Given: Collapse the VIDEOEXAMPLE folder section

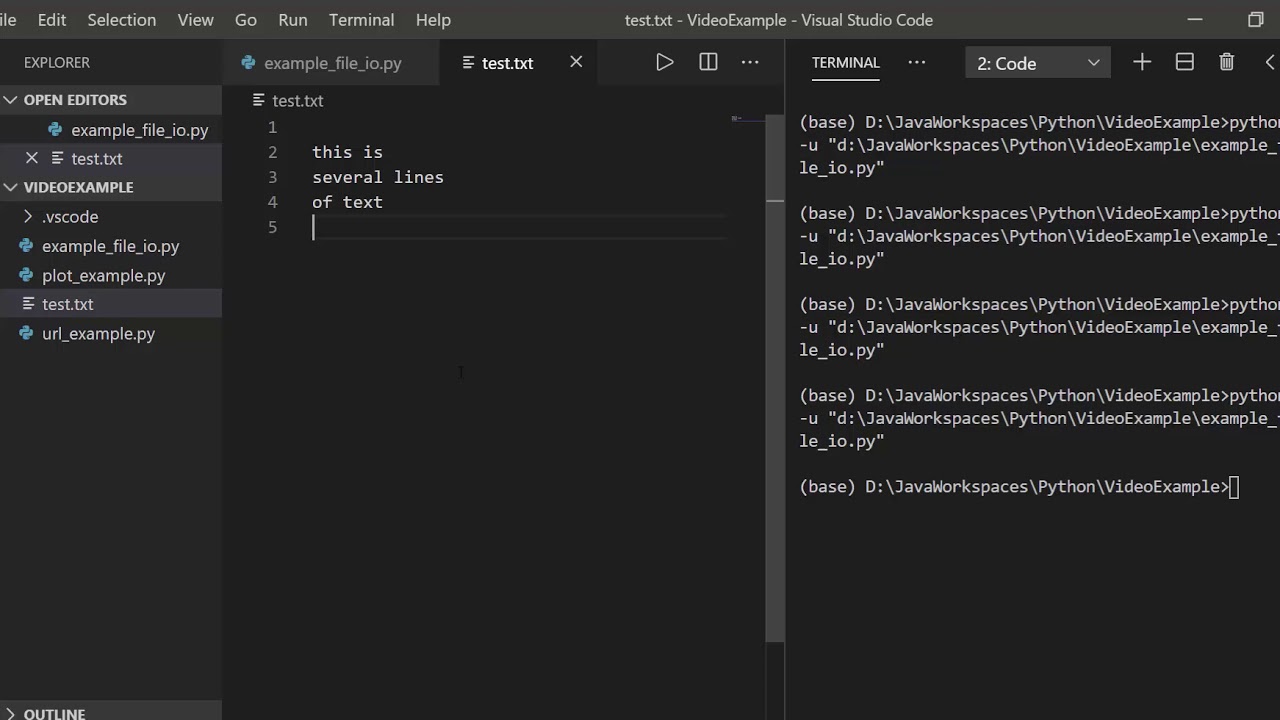Looking at the screenshot, I should [x=11, y=187].
